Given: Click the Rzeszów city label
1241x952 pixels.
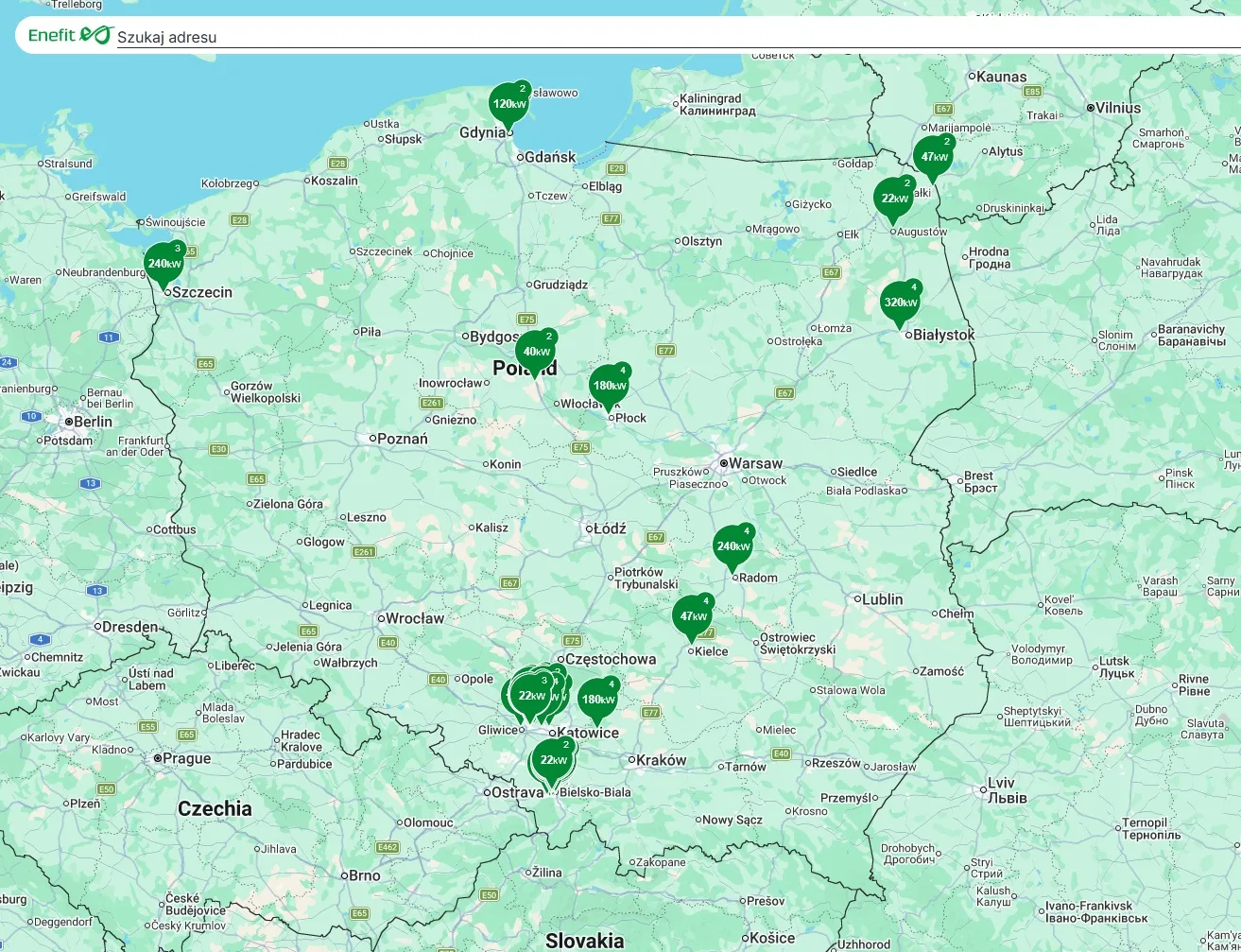Looking at the screenshot, I should click(x=836, y=763).
